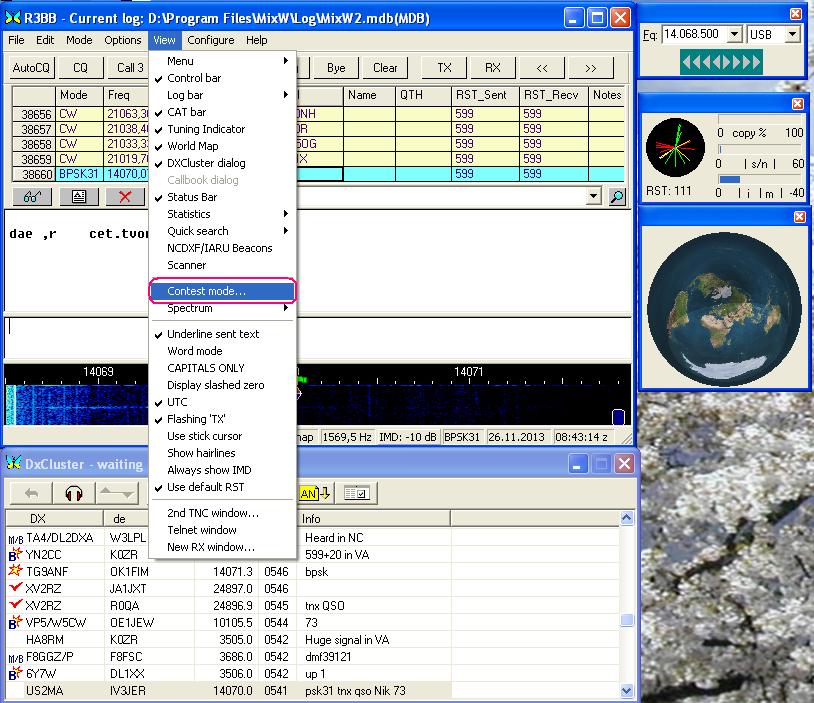Click the magnifier lookup icon at log bar right
This screenshot has width=814, height=703.
coord(617,197)
